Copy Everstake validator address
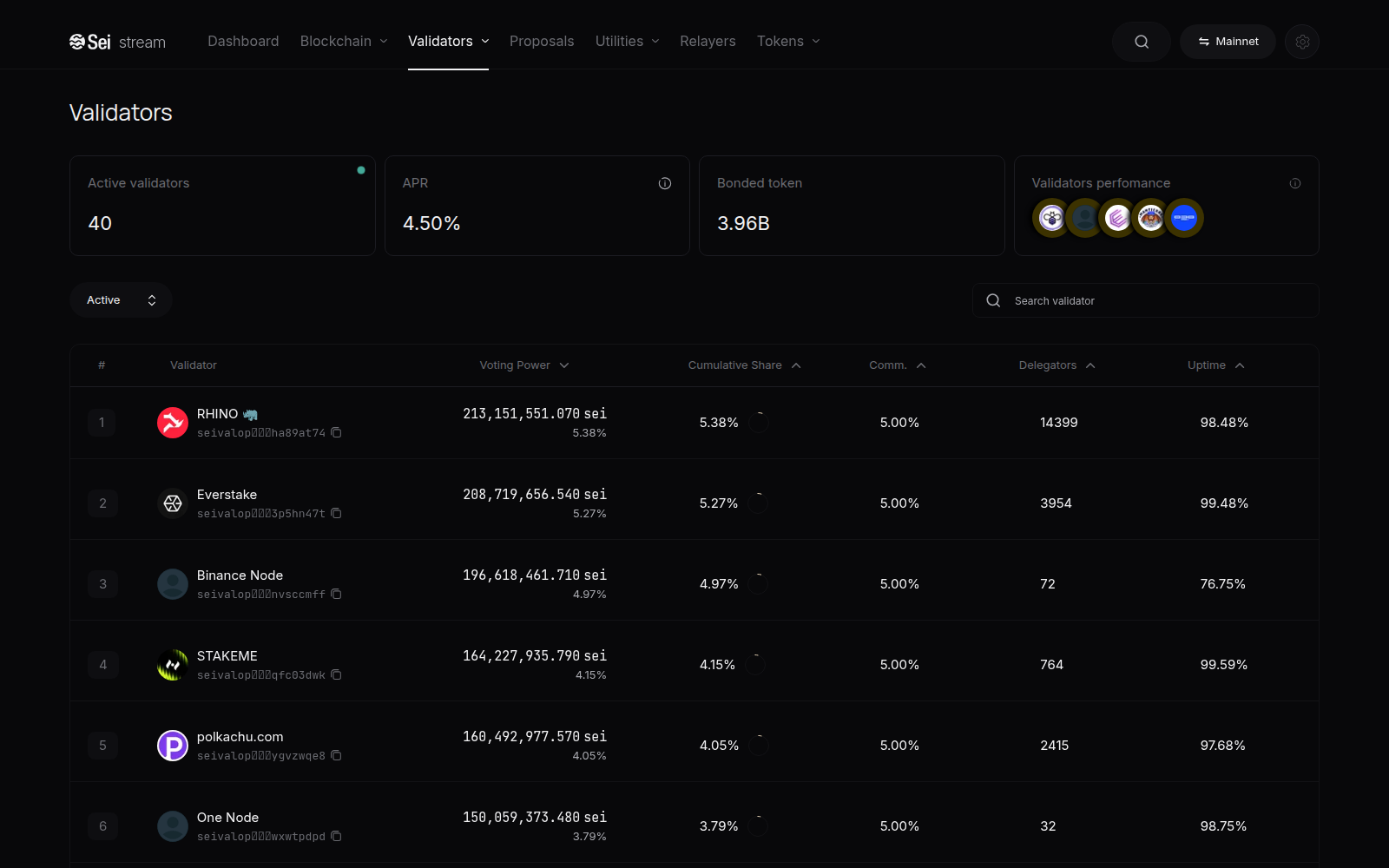 tap(336, 513)
